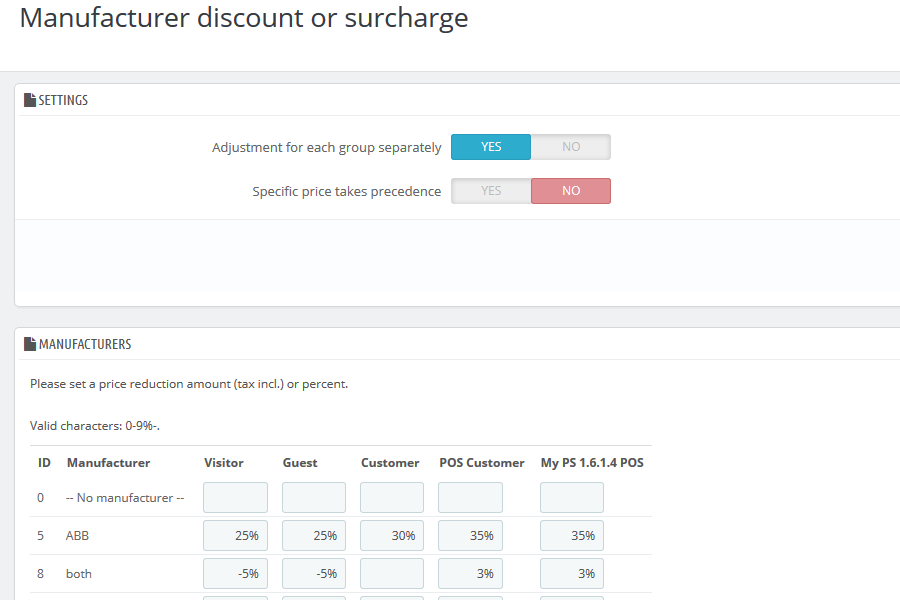Set group adjustment toggle to NO
The image size is (900, 600).
coord(571,147)
